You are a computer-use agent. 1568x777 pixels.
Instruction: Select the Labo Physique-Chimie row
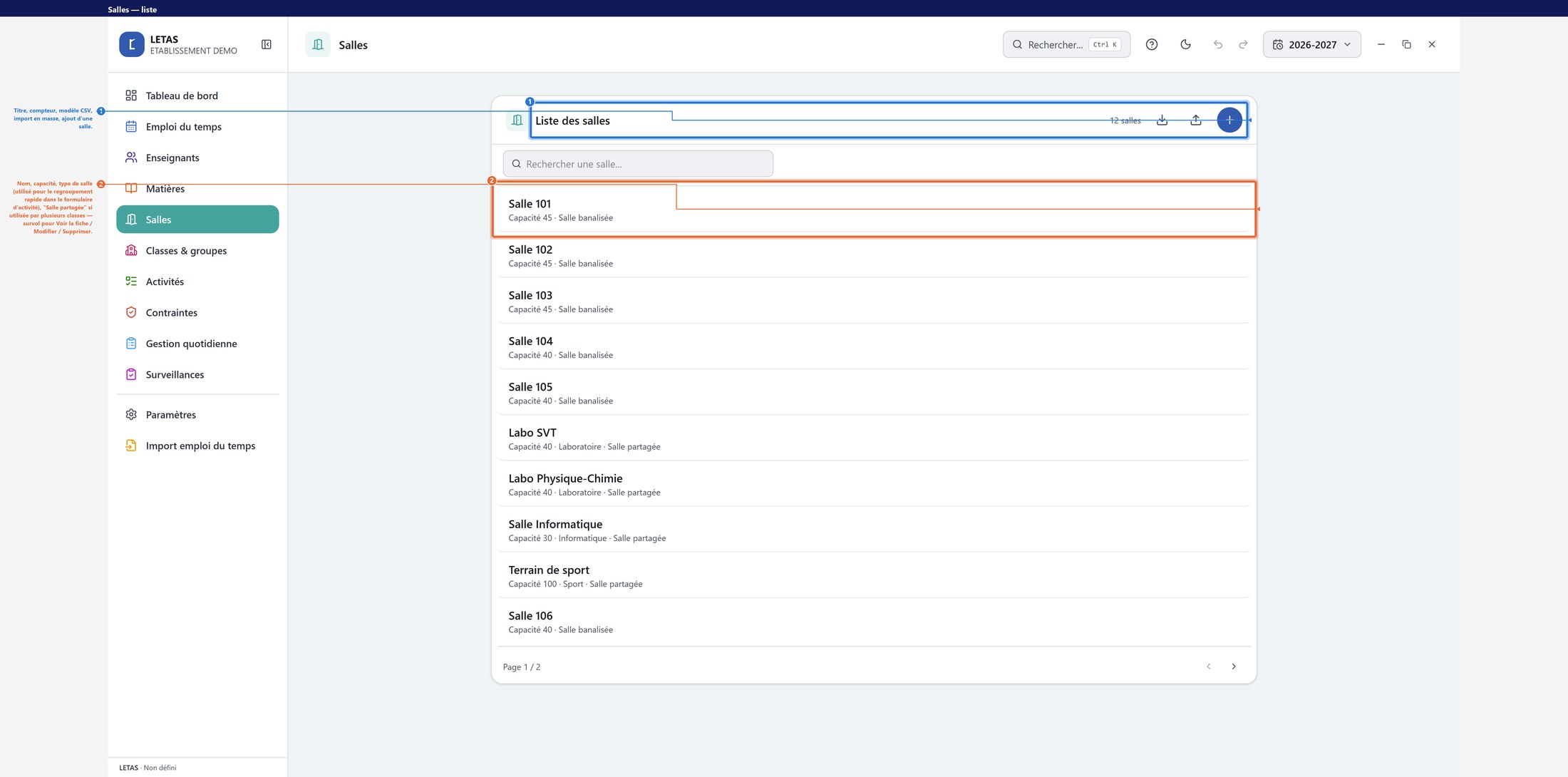[x=874, y=484]
